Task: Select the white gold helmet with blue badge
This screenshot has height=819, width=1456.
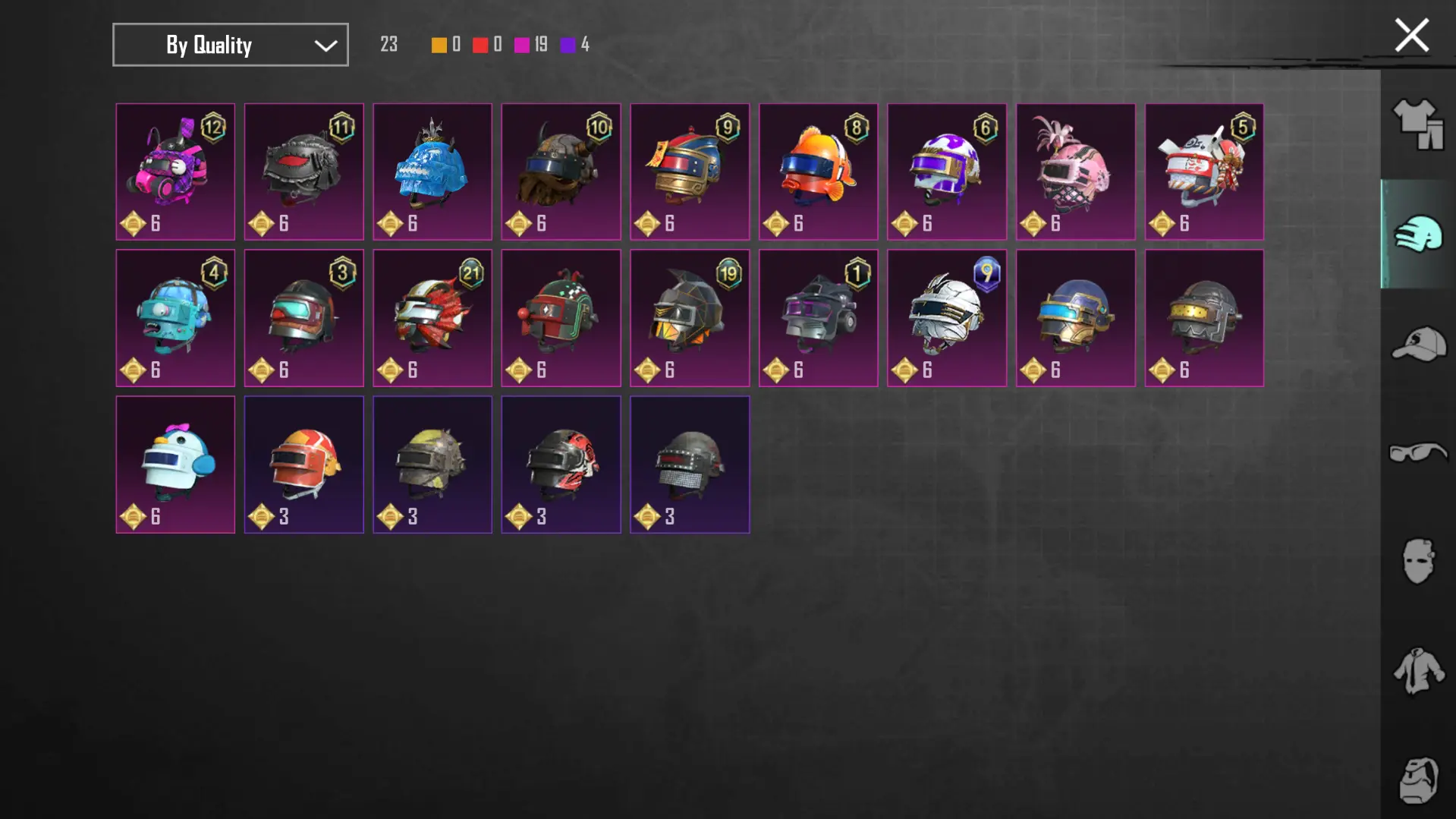Action: 947,318
